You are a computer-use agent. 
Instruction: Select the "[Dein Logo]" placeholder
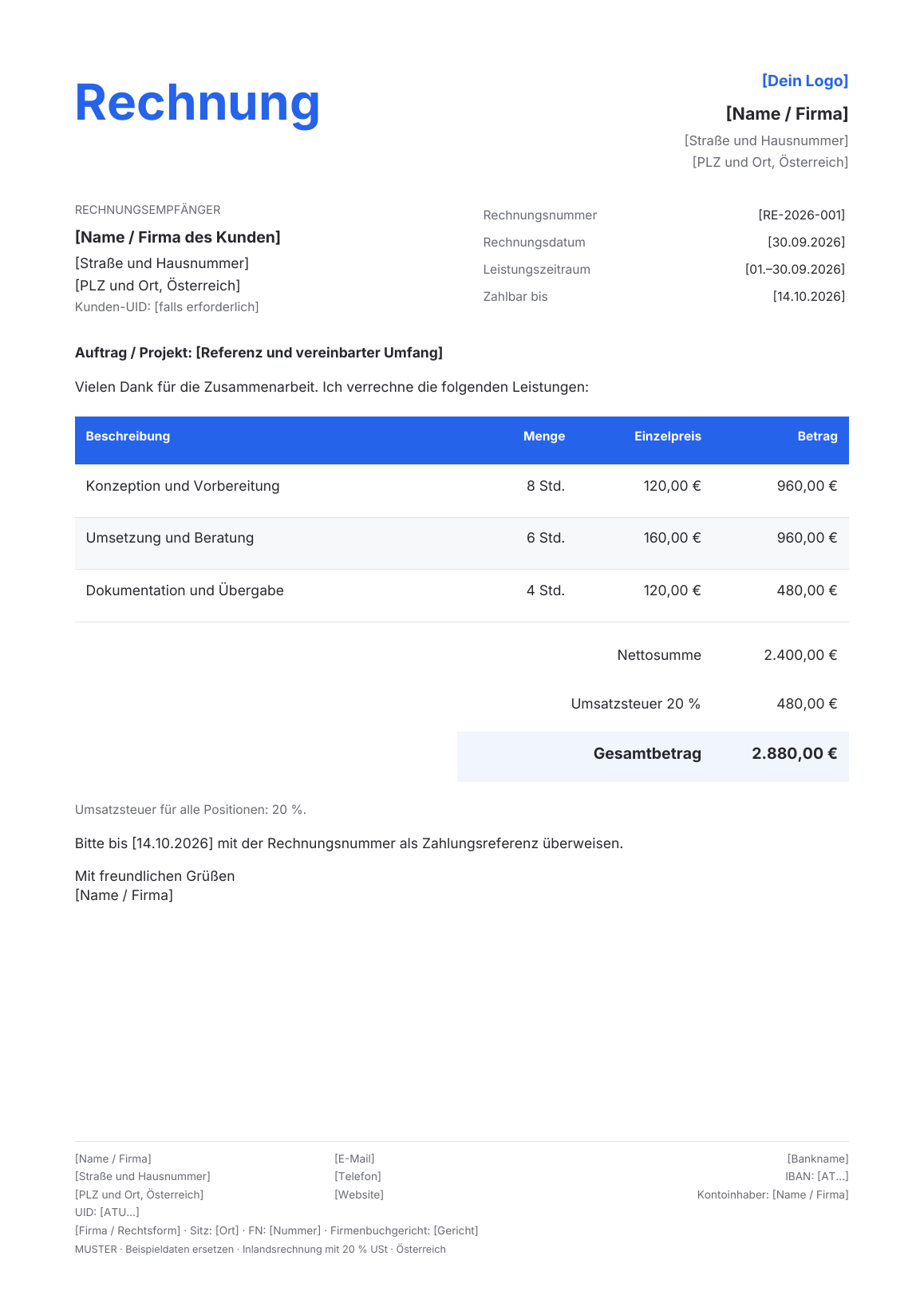(805, 81)
